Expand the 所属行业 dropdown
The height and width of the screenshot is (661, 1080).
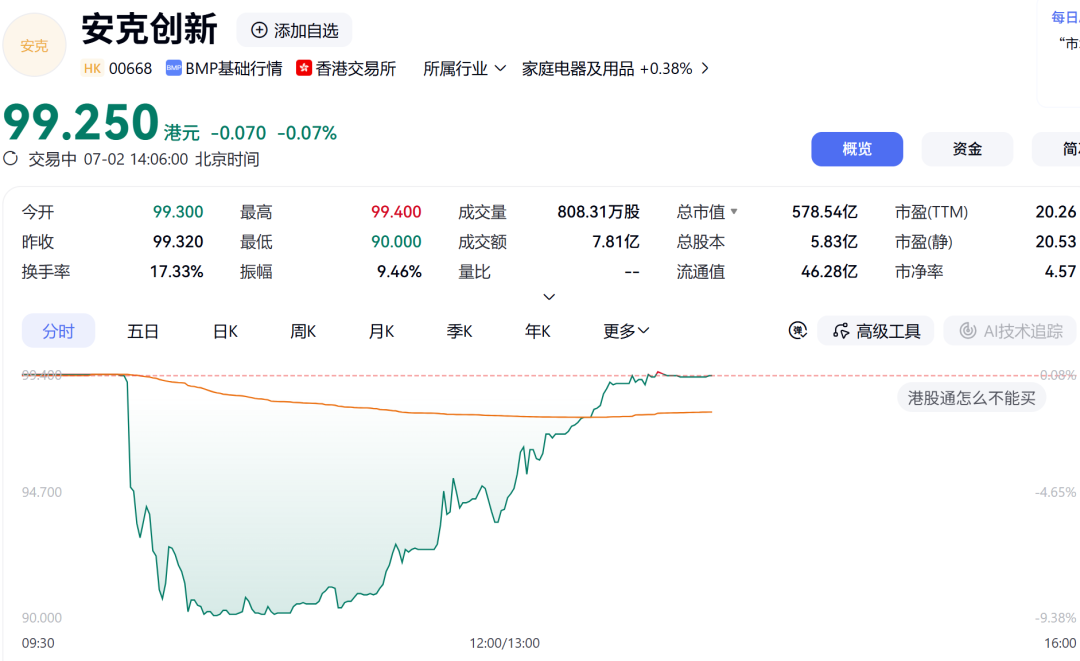[x=465, y=68]
